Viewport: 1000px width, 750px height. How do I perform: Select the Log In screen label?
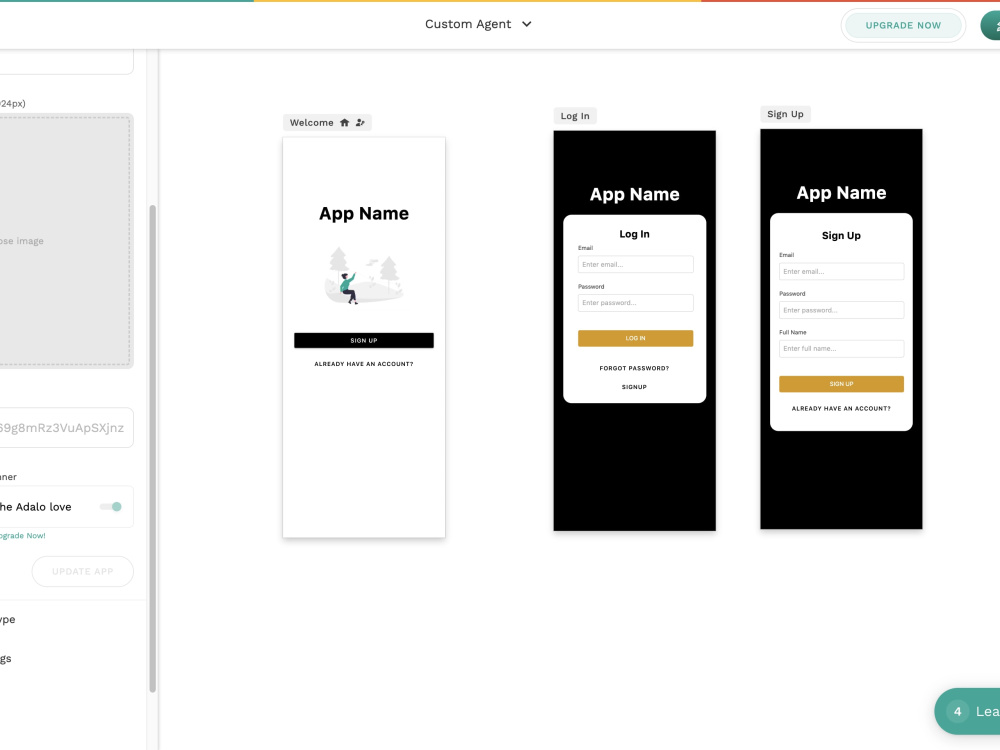[x=575, y=116]
